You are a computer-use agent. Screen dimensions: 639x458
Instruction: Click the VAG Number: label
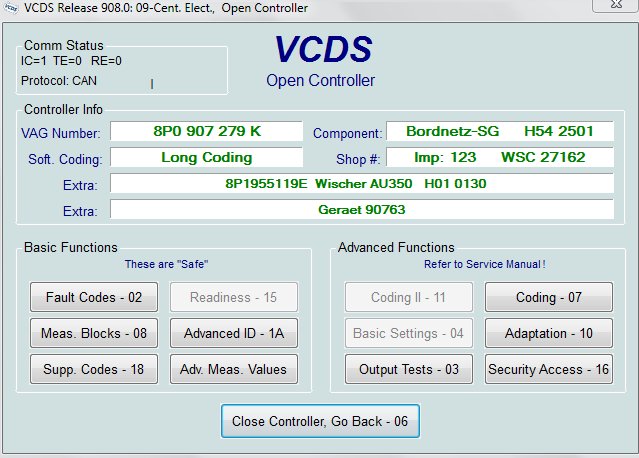[x=61, y=133]
